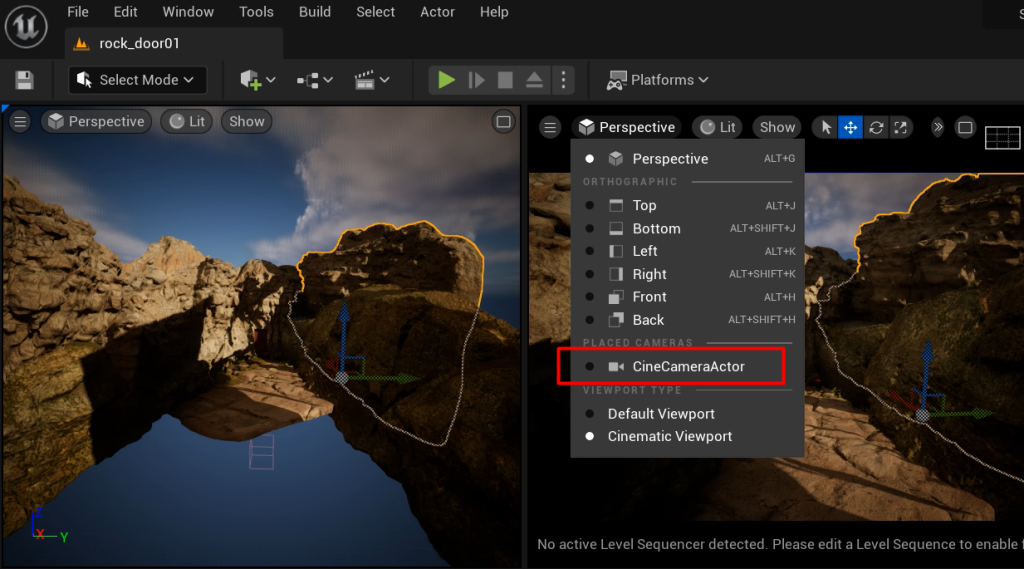Screen dimensions: 1024x569
Task: Open the Tools menu
Action: click(x=256, y=12)
